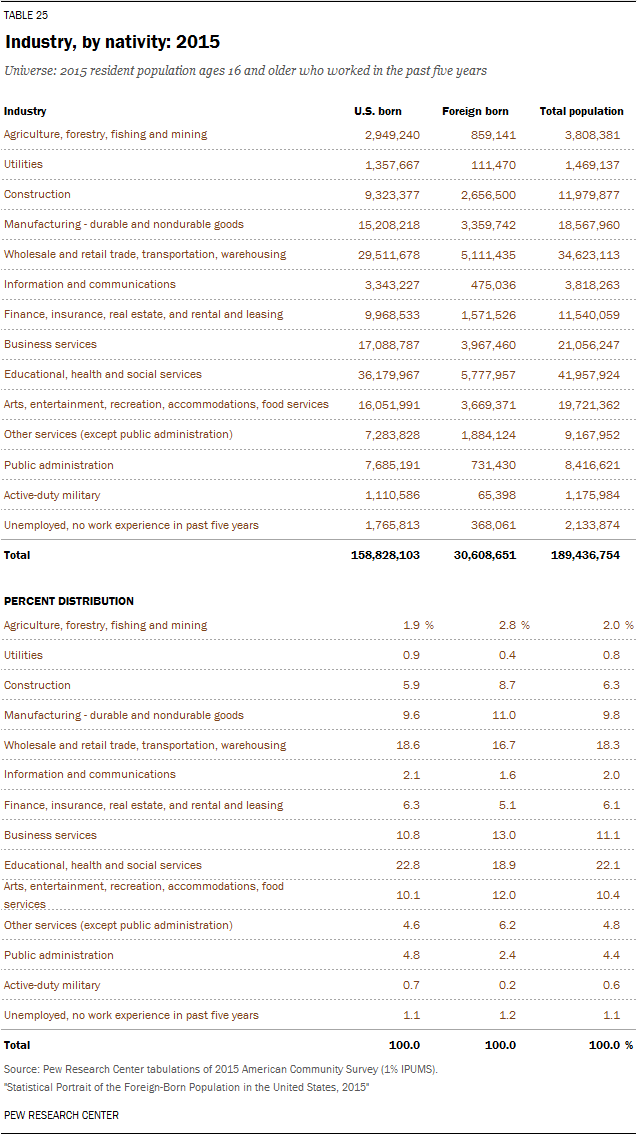The image size is (637, 1135).
Task: Select the total population value 189,436,754
Action: pyautogui.click(x=585, y=555)
